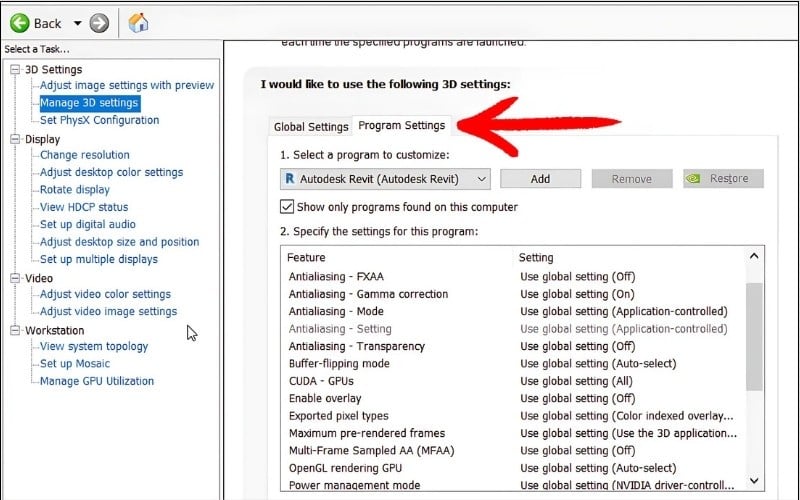Select the Antialiasing - FXAA feature row
Image resolution: width=800 pixels, height=500 pixels.
click(x=513, y=277)
